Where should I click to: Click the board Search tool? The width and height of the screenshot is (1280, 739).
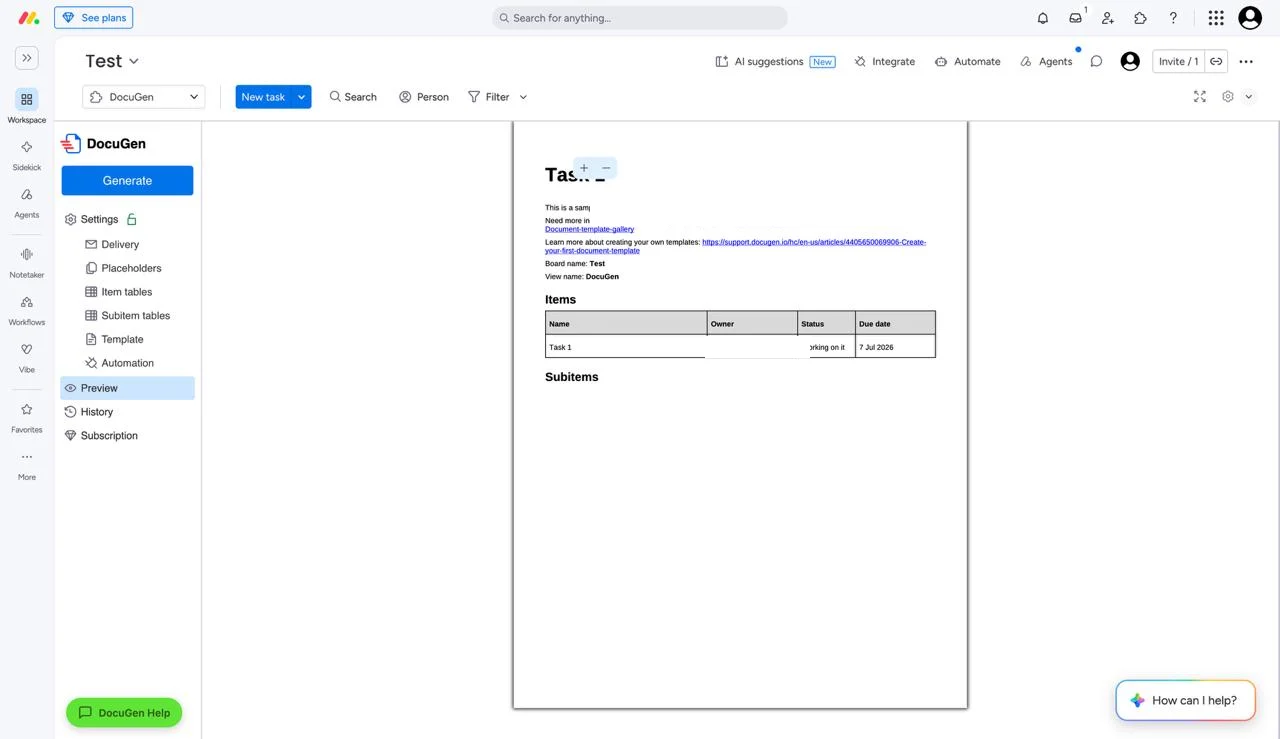click(353, 97)
